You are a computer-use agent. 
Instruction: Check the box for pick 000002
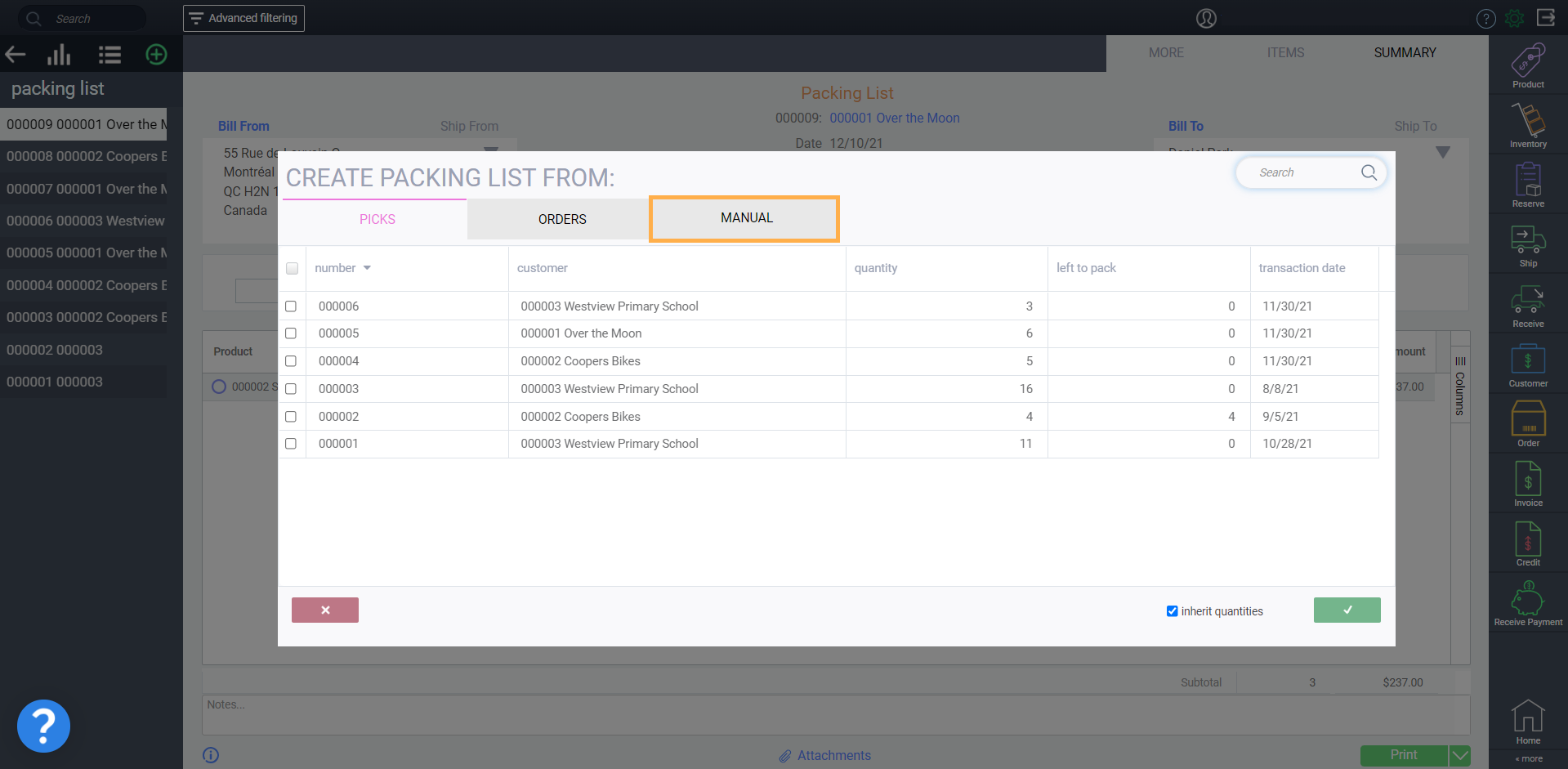tap(291, 417)
